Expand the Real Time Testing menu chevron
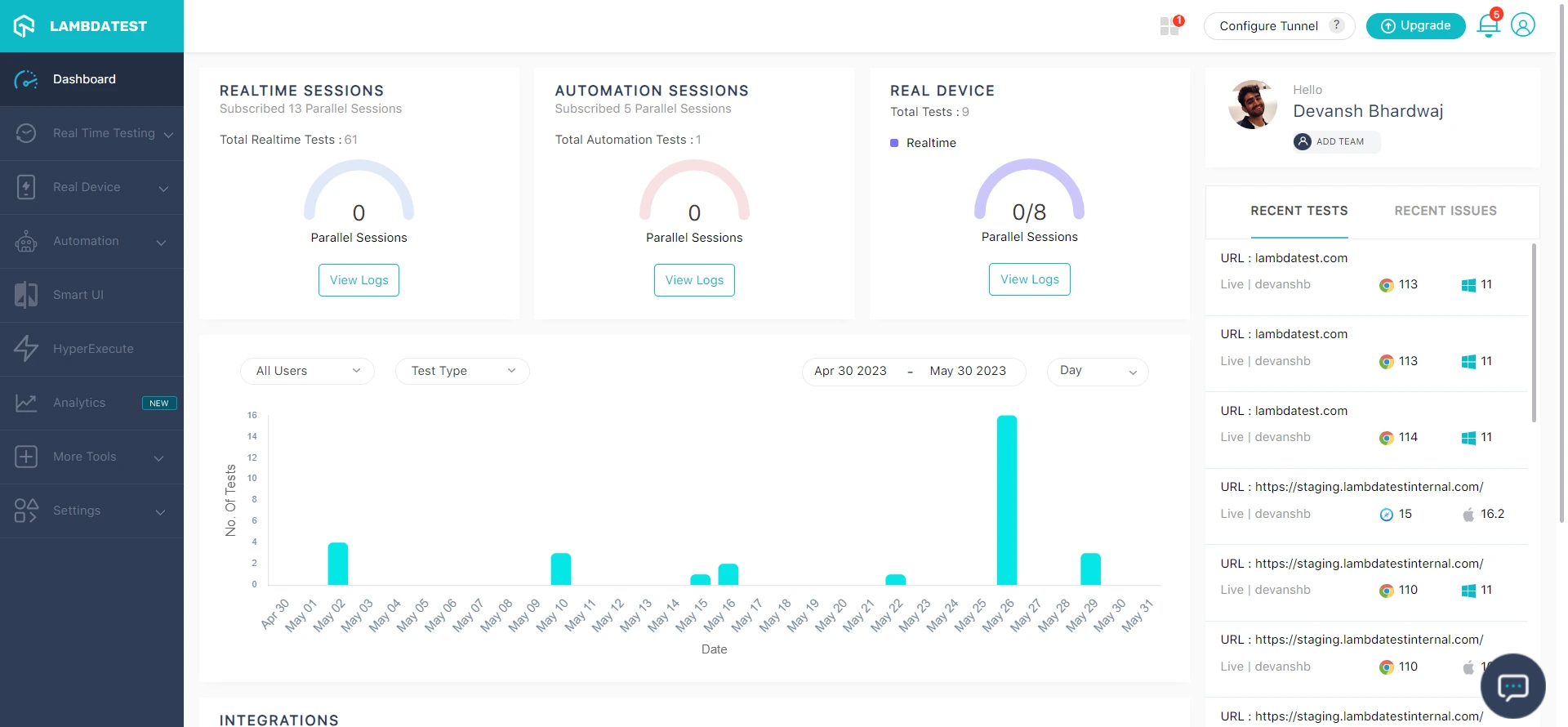This screenshot has width=1568, height=727. pyautogui.click(x=168, y=135)
